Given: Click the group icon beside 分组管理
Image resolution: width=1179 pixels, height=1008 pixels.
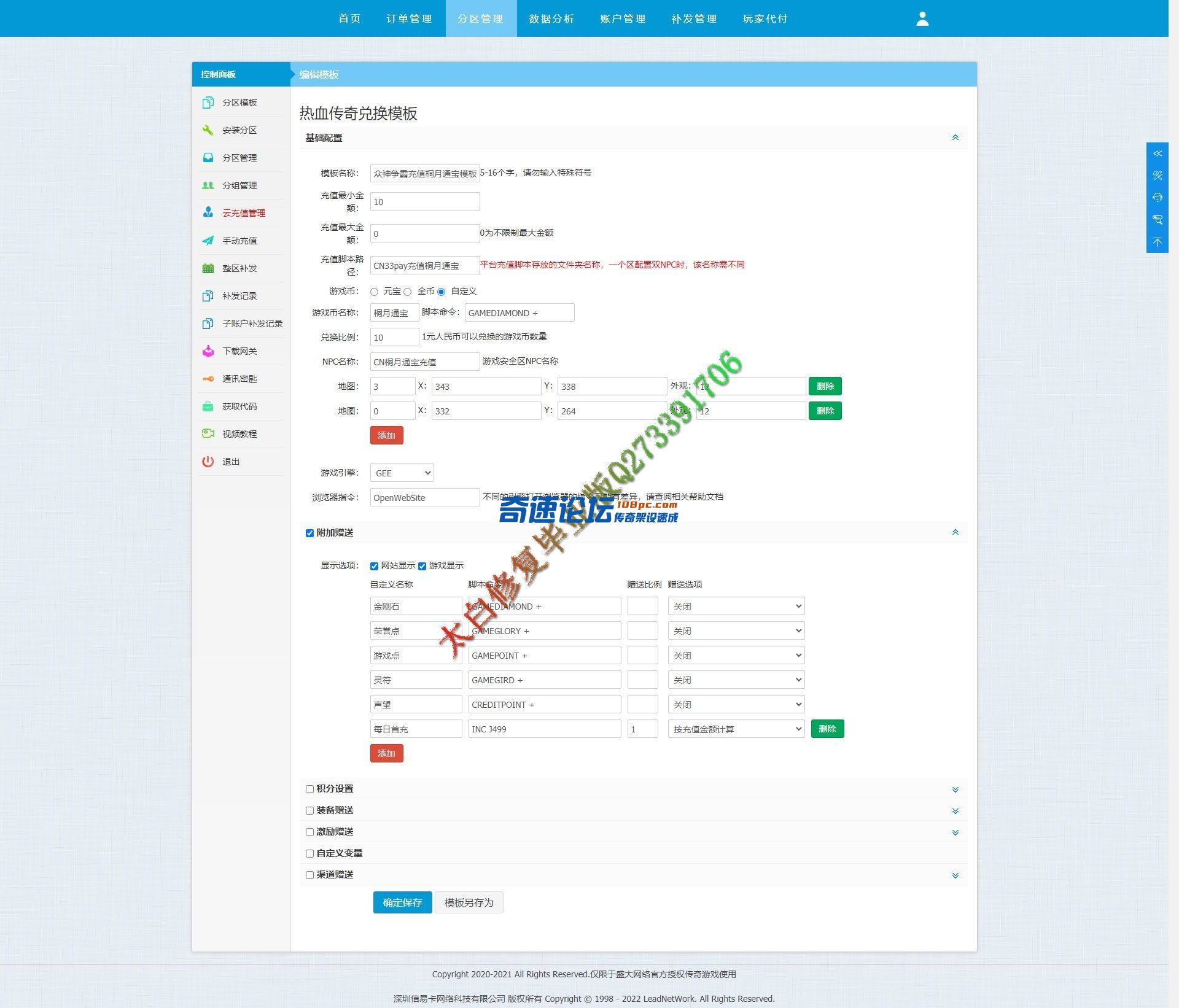Looking at the screenshot, I should [x=208, y=185].
